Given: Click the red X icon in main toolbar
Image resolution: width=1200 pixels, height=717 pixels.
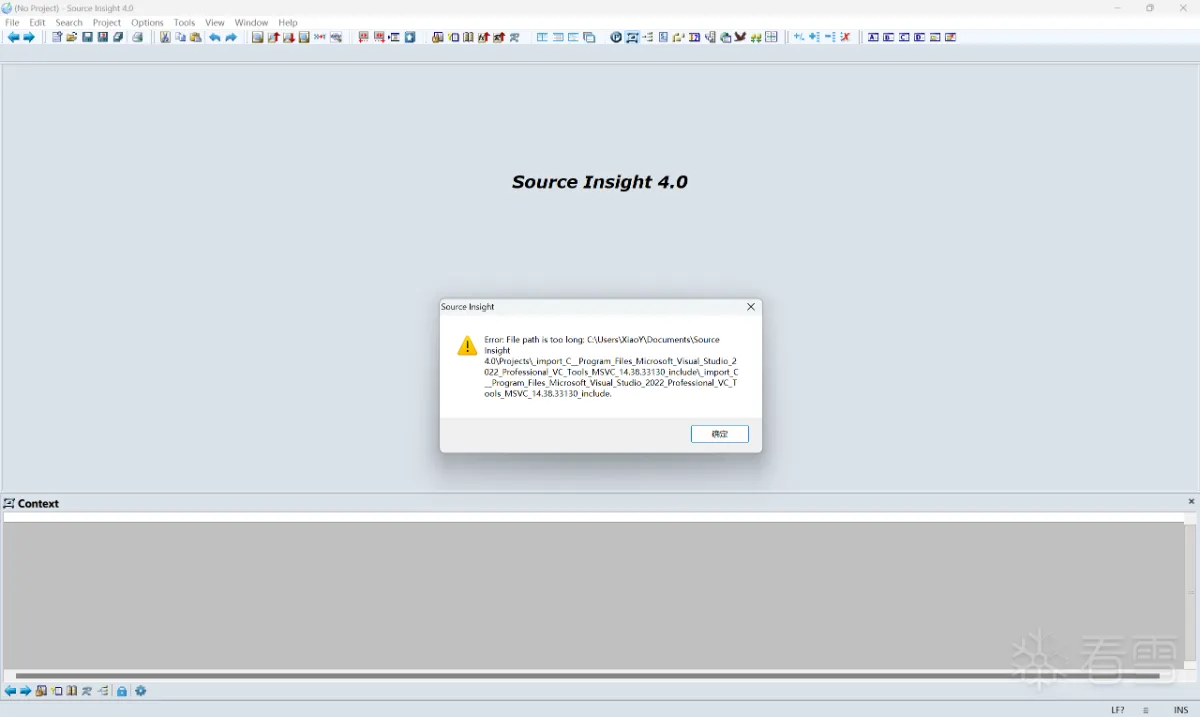Looking at the screenshot, I should [x=845, y=37].
